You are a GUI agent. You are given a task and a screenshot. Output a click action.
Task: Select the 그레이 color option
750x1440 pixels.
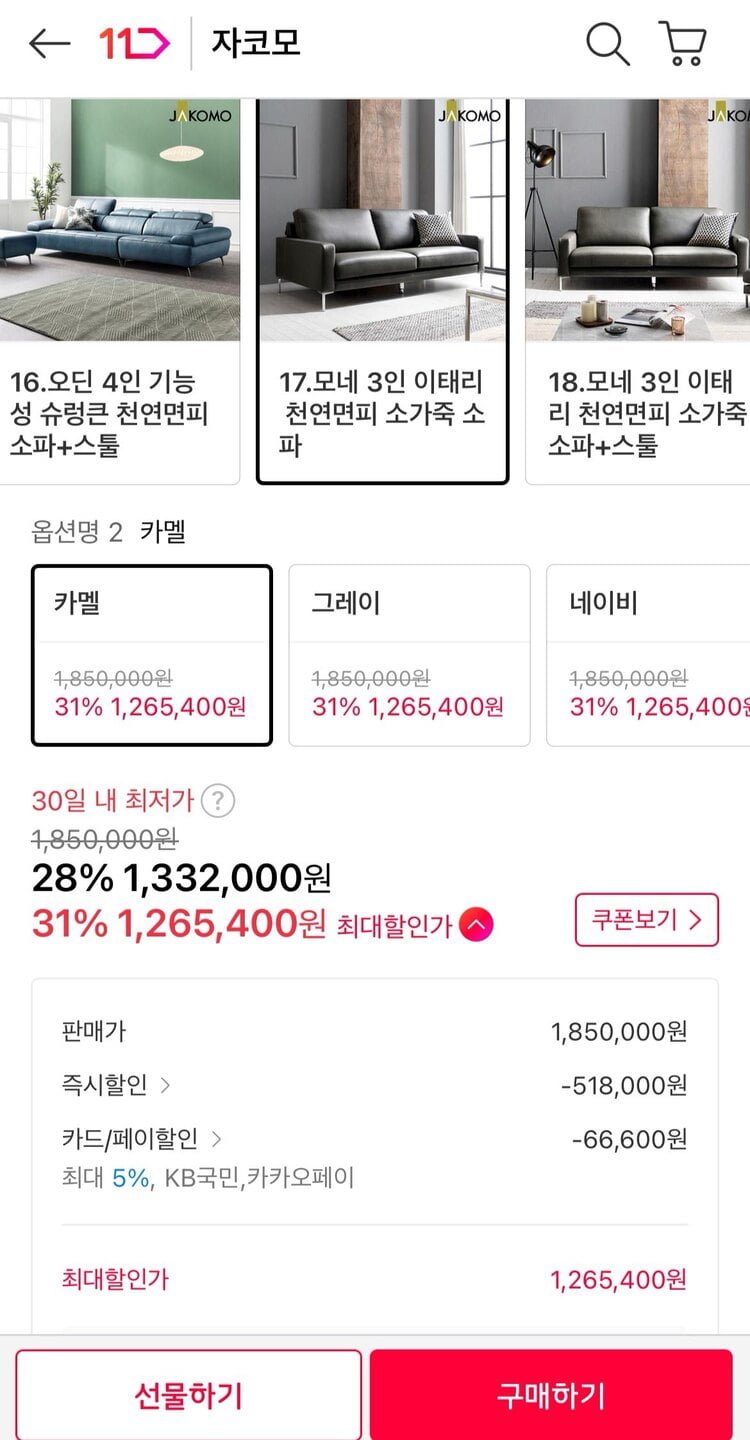click(409, 655)
